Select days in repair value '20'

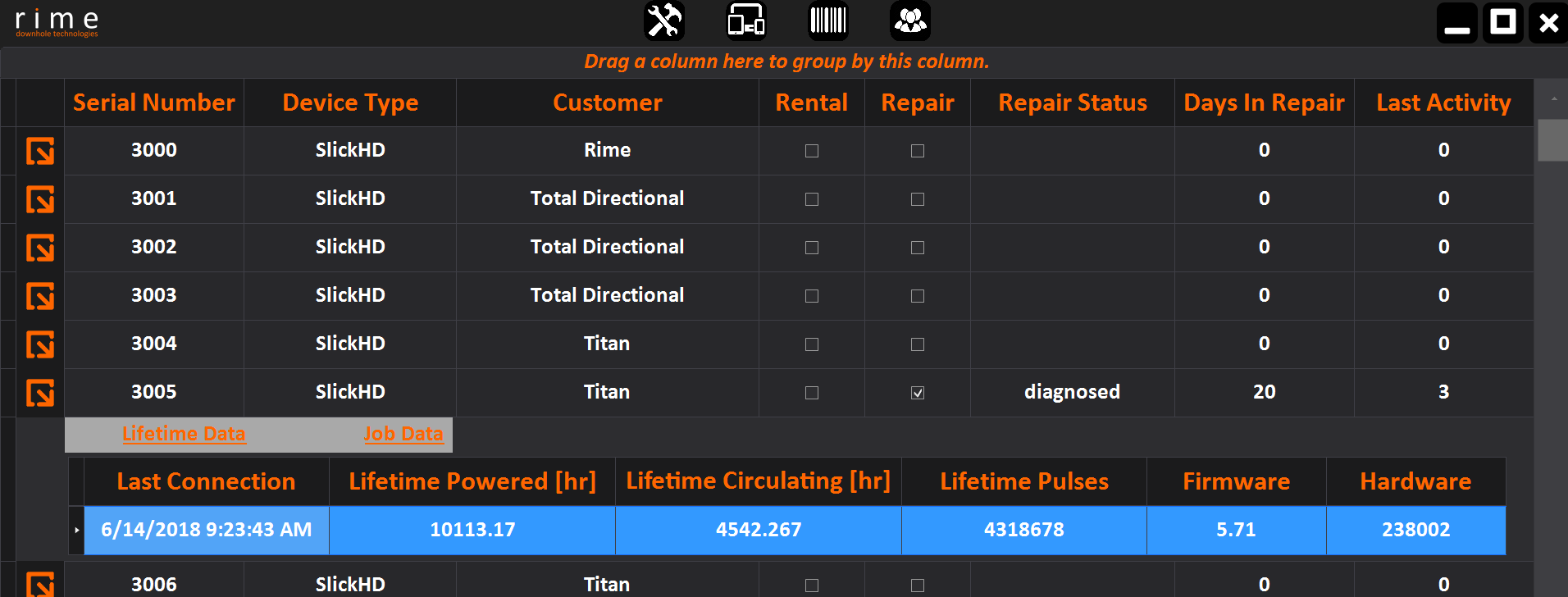tap(1265, 393)
